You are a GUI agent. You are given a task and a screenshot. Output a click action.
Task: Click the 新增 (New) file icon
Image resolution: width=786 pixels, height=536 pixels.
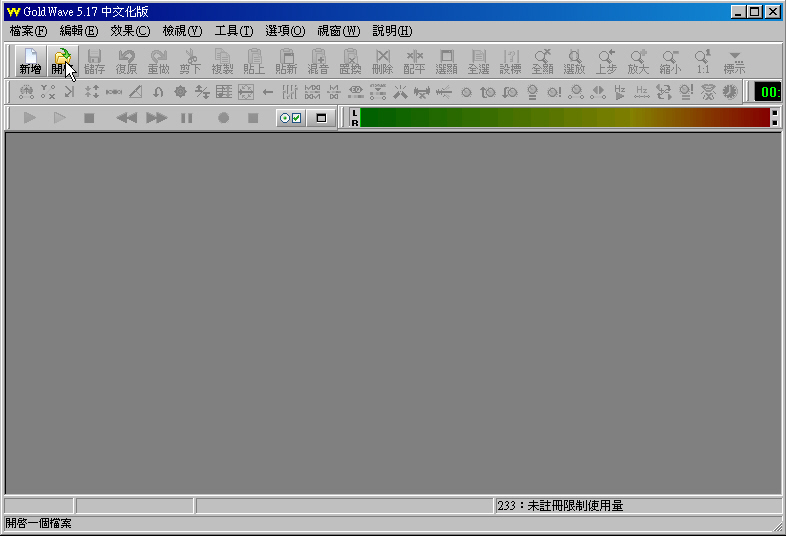tap(30, 62)
